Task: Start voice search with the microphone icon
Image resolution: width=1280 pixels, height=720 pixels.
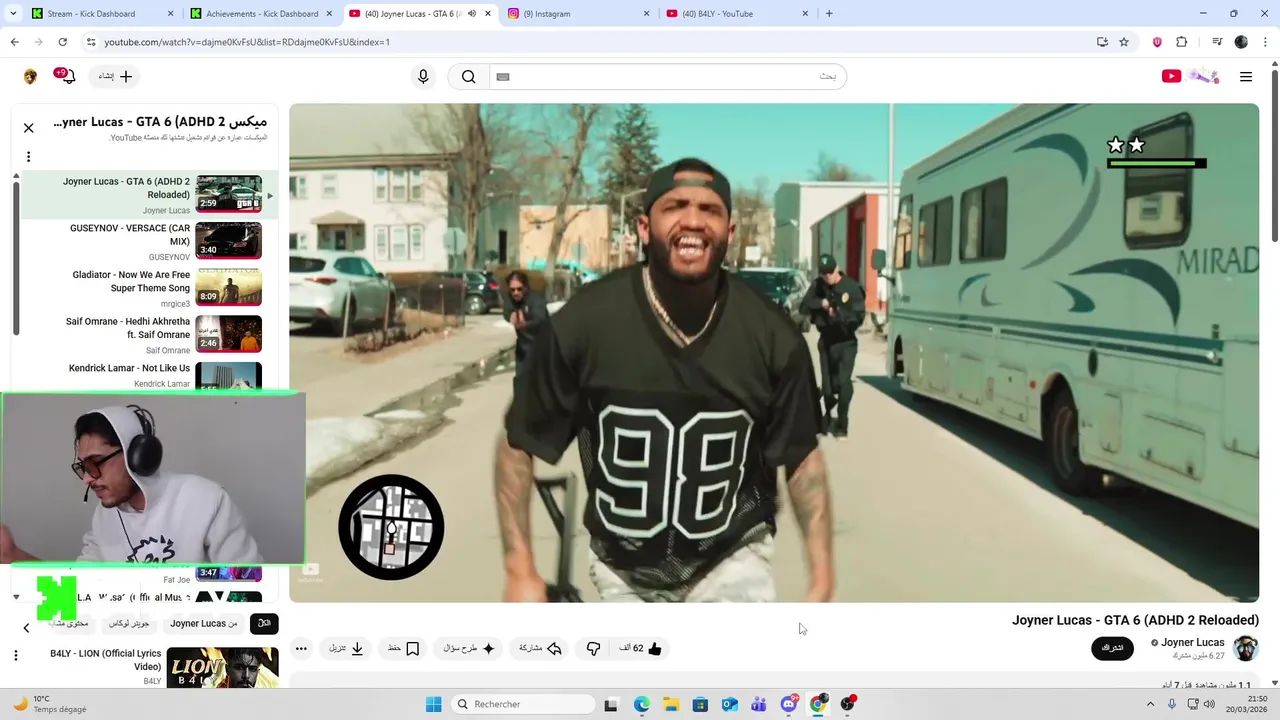Action: [423, 76]
